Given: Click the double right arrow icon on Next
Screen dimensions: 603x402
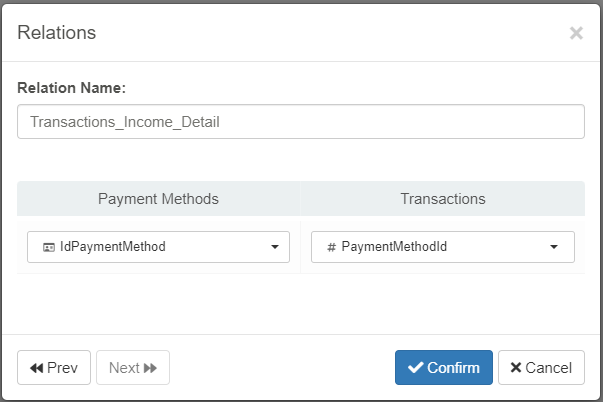Looking at the screenshot, I should click(151, 368).
